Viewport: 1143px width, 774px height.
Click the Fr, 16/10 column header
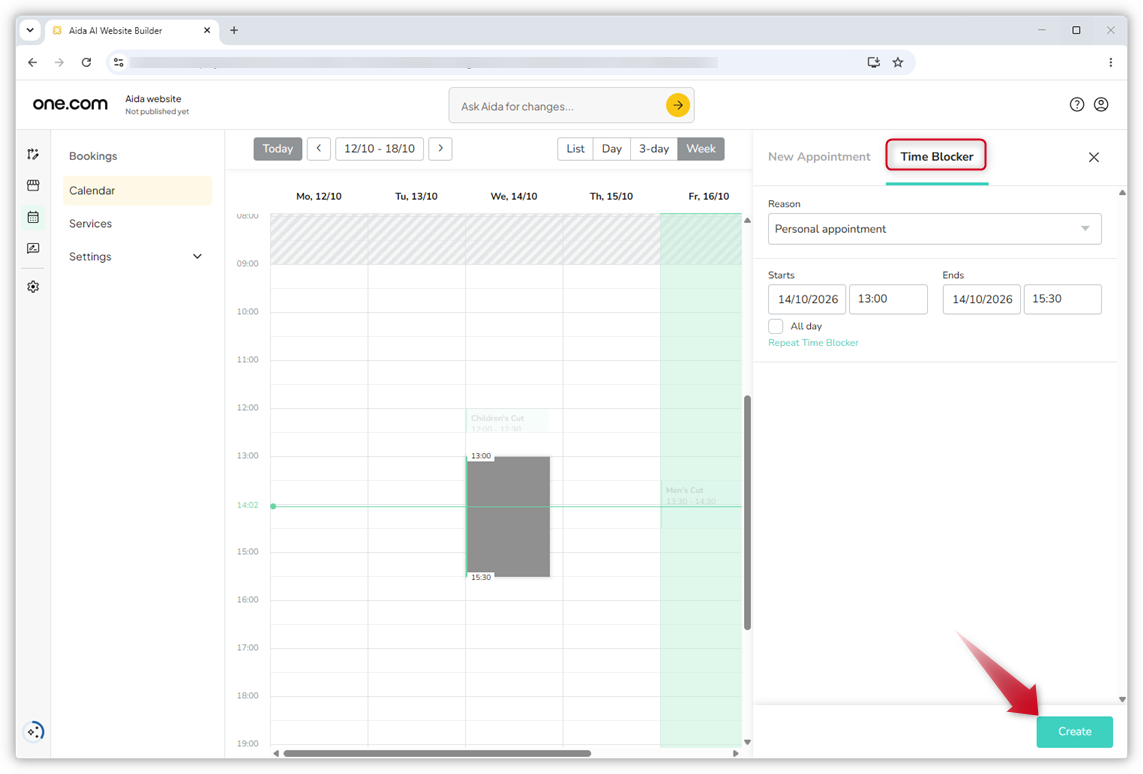click(x=709, y=196)
